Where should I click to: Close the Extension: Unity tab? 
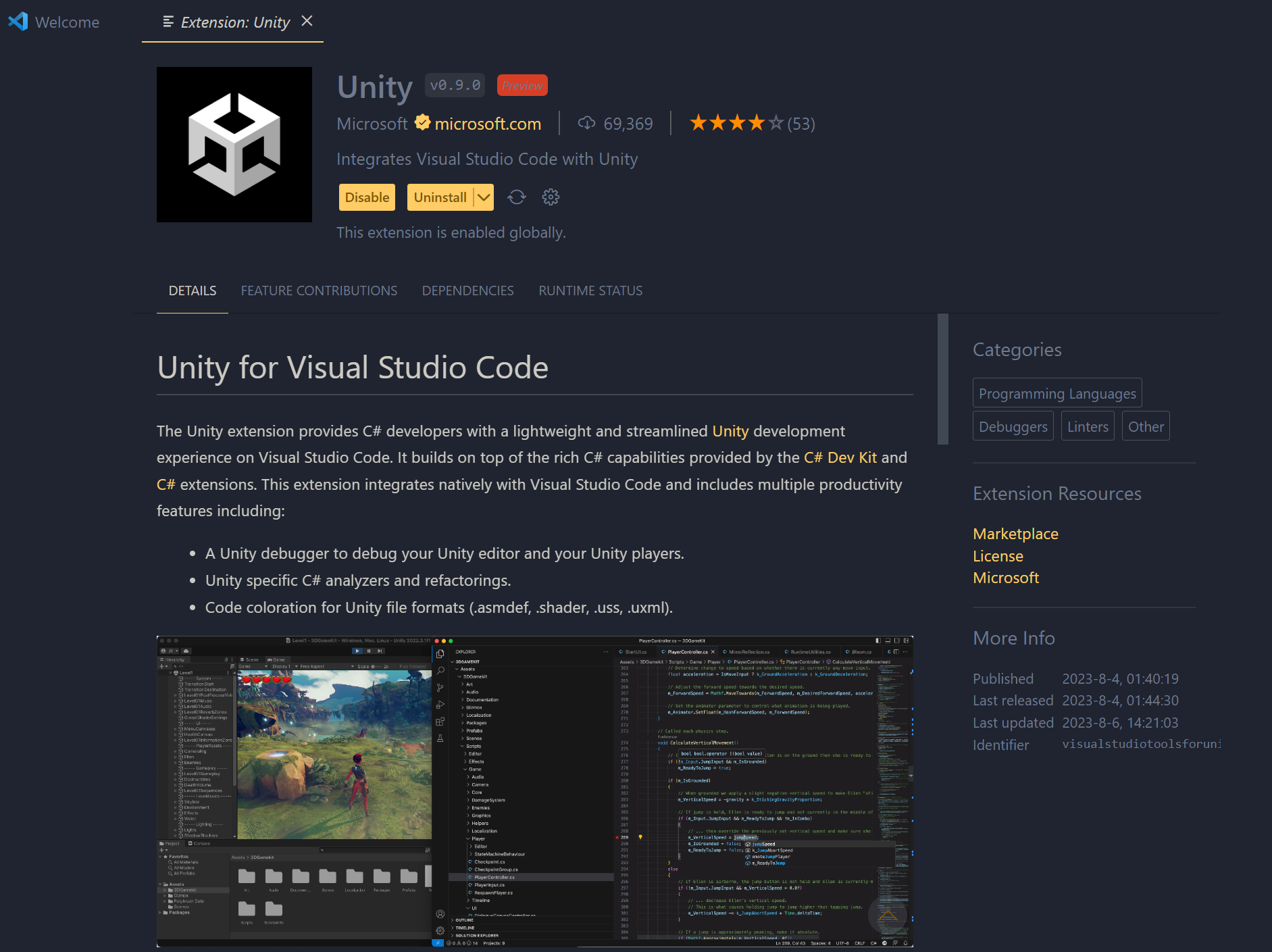(307, 21)
